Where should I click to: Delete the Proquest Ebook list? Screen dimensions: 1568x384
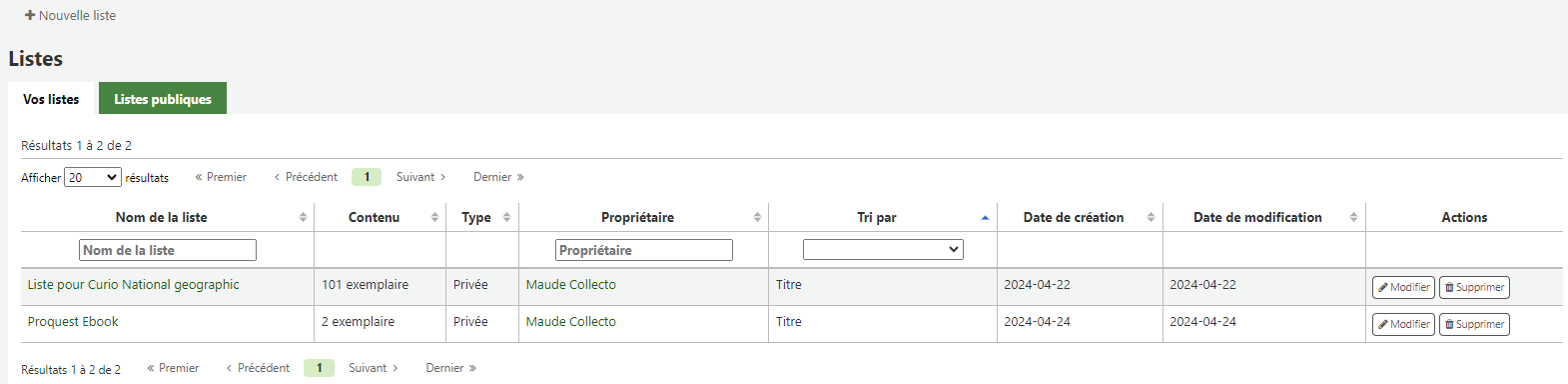tap(1474, 324)
